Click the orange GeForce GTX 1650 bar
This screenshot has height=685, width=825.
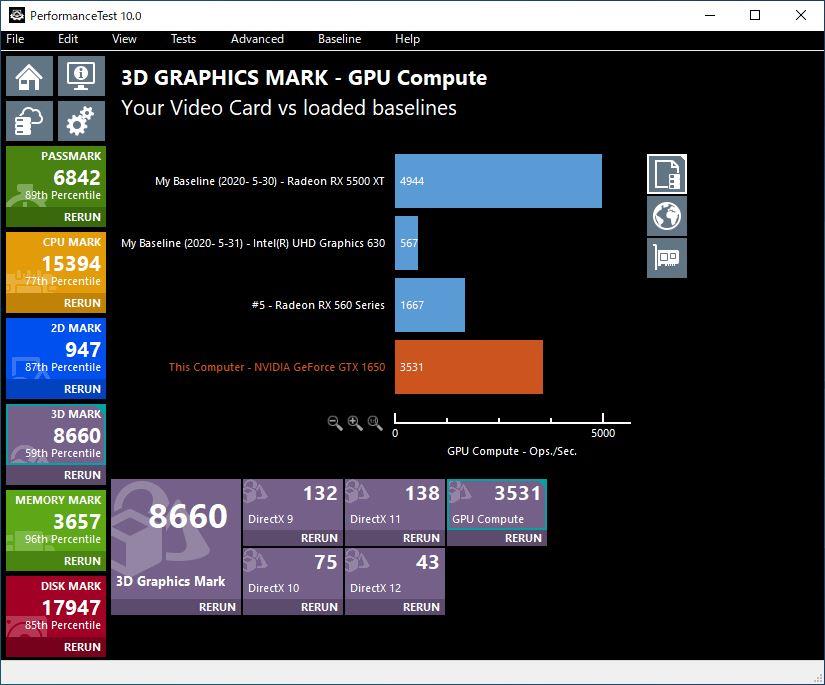pyautogui.click(x=469, y=367)
